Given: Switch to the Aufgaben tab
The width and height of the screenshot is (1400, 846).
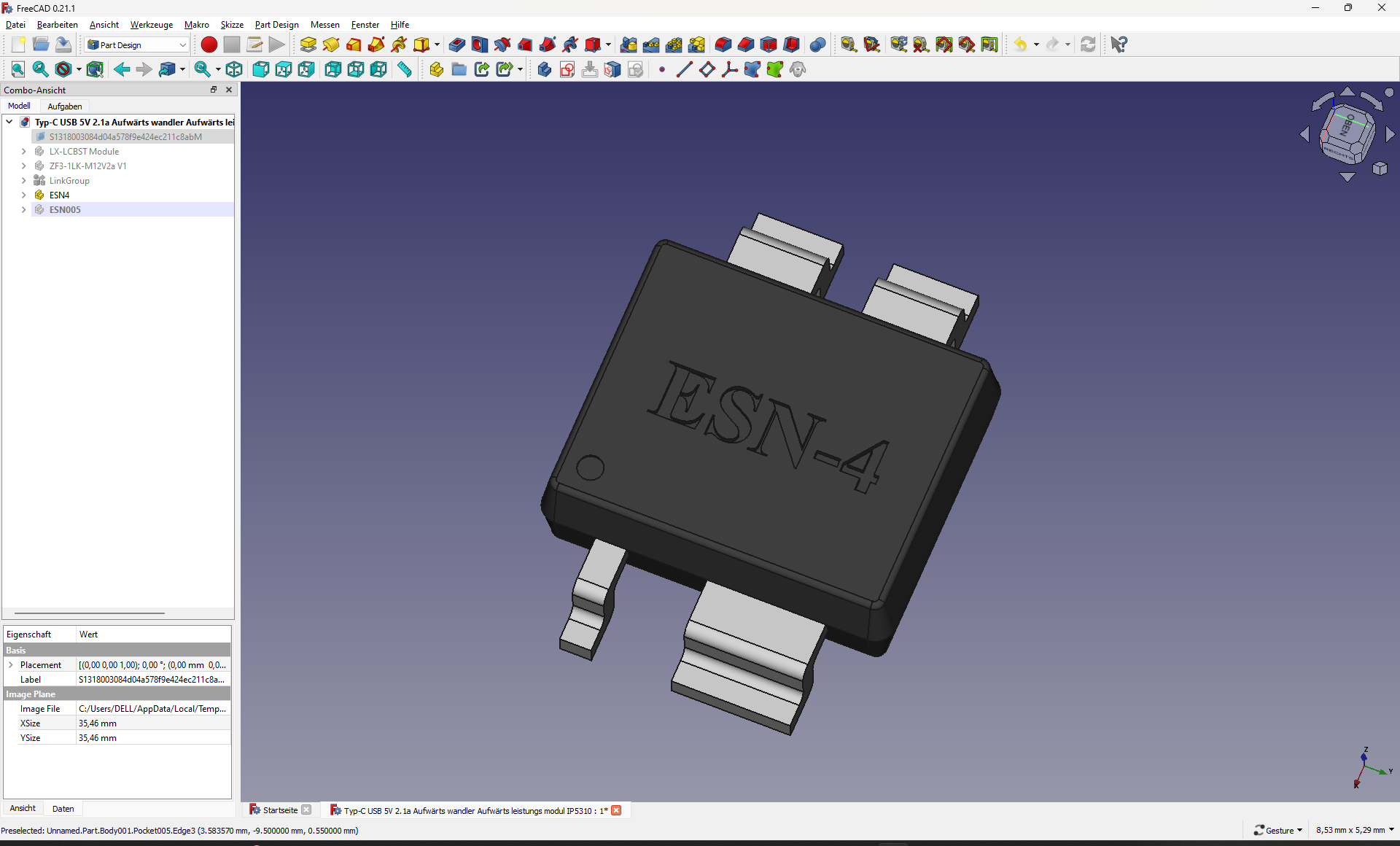Looking at the screenshot, I should (65, 106).
